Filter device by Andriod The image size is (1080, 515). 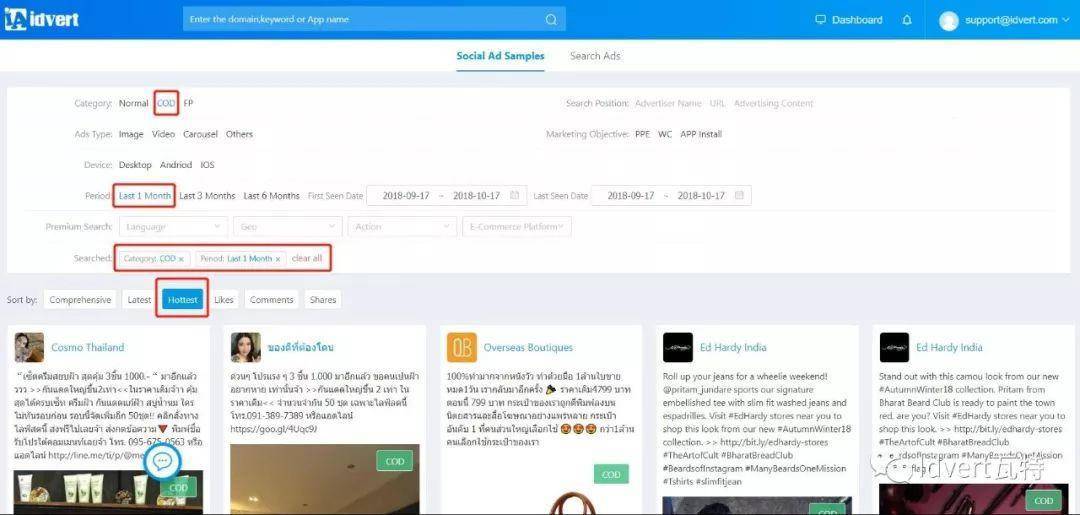tap(176, 165)
